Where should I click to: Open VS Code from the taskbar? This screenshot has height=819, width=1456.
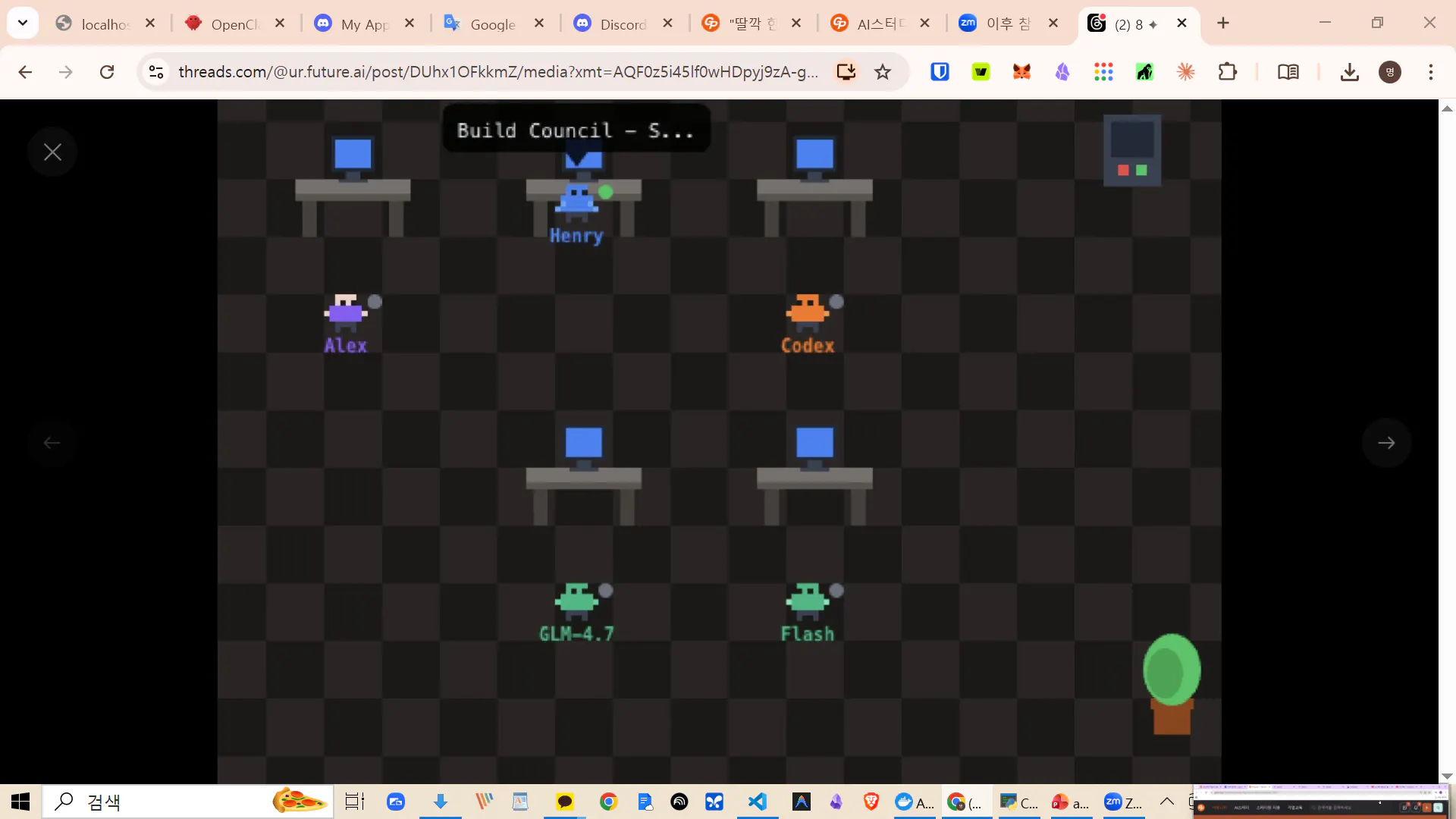(x=758, y=802)
